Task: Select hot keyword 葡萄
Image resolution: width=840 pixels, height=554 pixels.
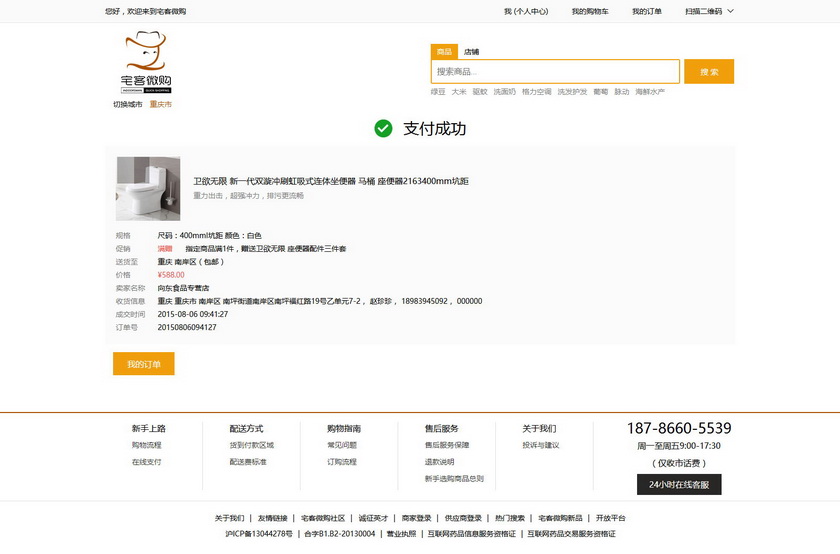Action: (601, 92)
